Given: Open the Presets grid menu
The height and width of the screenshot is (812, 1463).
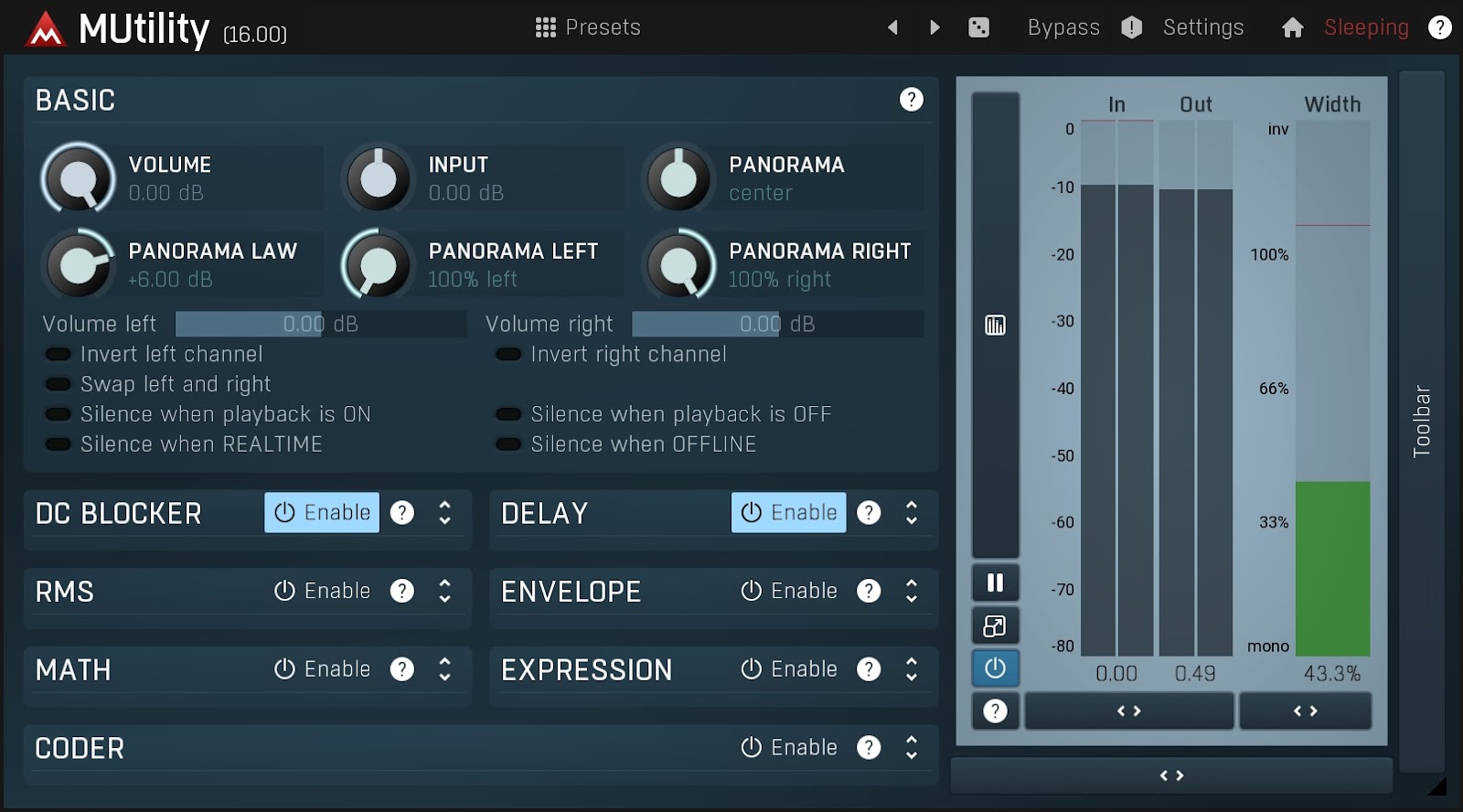Looking at the screenshot, I should point(587,27).
